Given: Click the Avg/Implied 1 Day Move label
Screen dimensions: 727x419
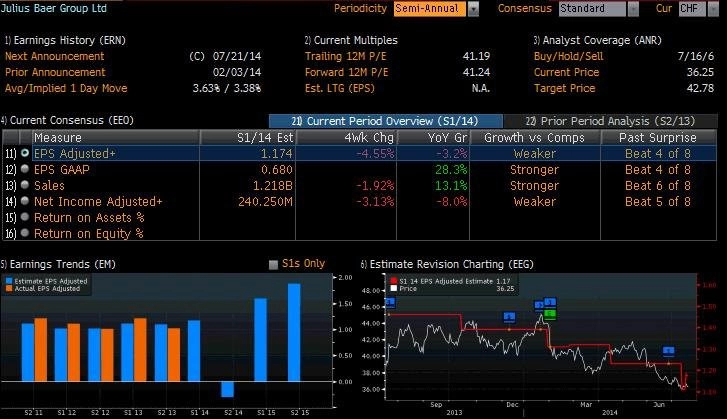Looking at the screenshot, I should [66, 88].
